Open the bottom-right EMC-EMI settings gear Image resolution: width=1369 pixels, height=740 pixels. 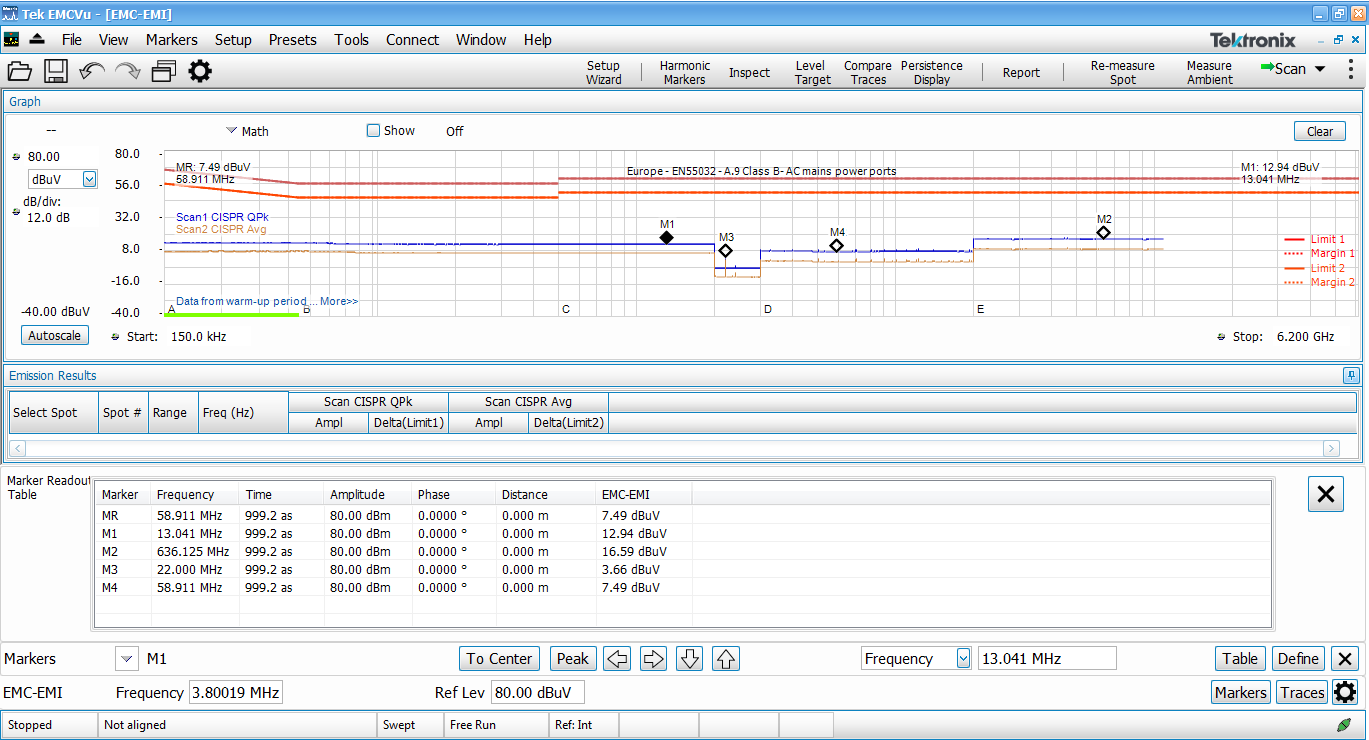[1345, 692]
